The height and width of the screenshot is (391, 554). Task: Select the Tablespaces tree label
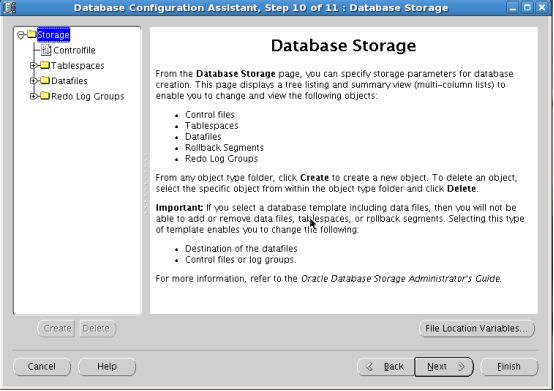[x=77, y=65]
